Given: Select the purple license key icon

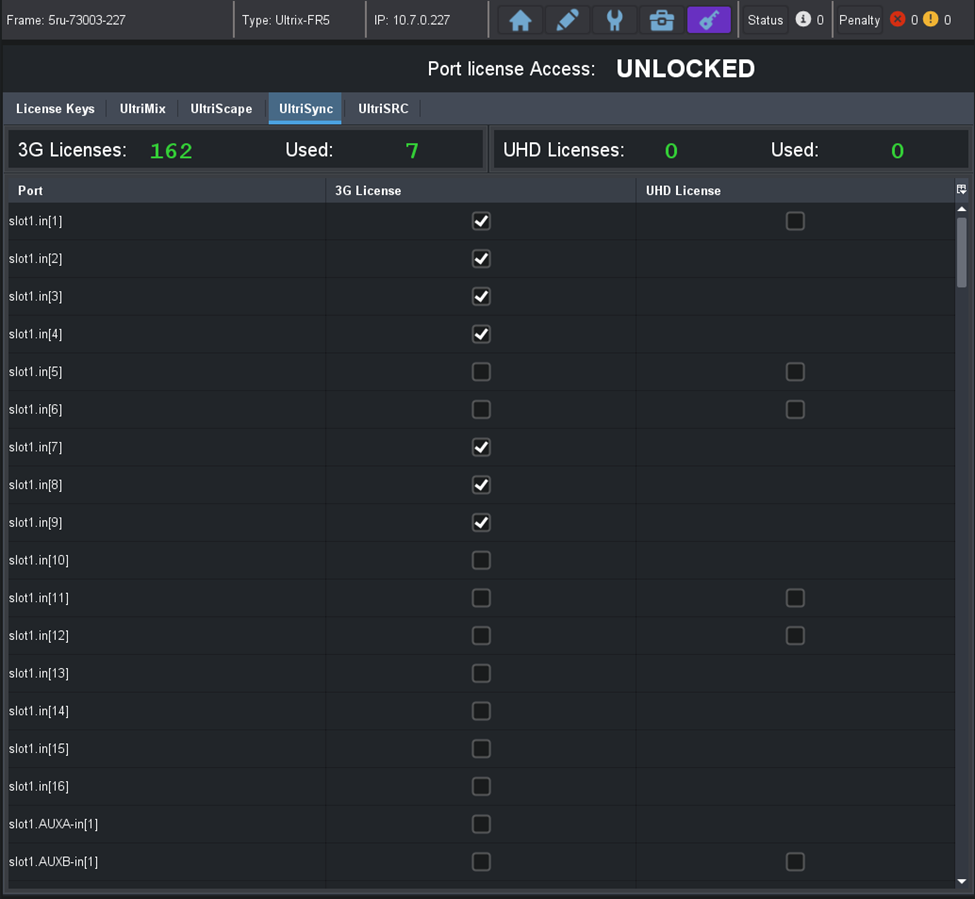Looking at the screenshot, I should 709,20.
